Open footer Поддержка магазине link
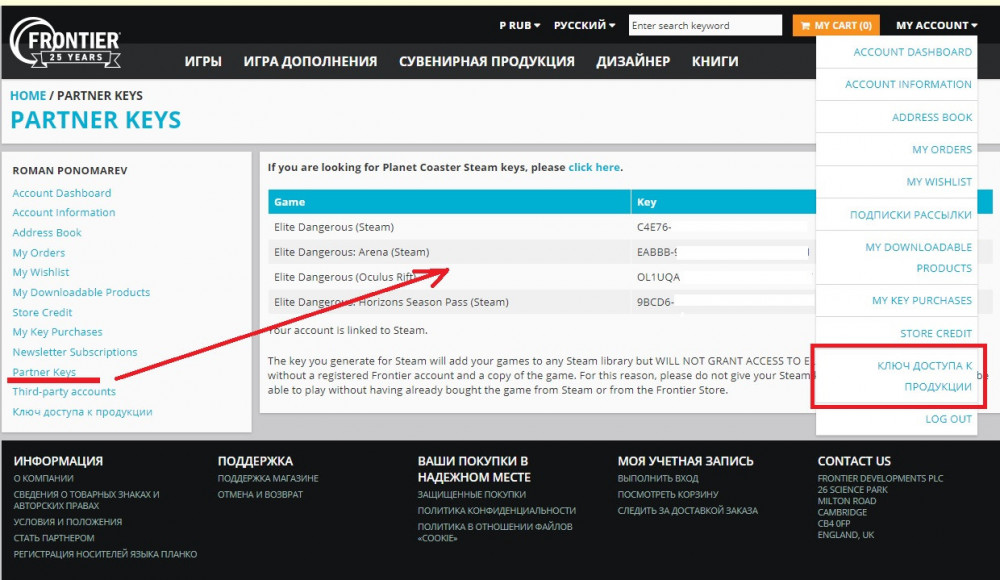1000x580 pixels. pyautogui.click(x=268, y=479)
